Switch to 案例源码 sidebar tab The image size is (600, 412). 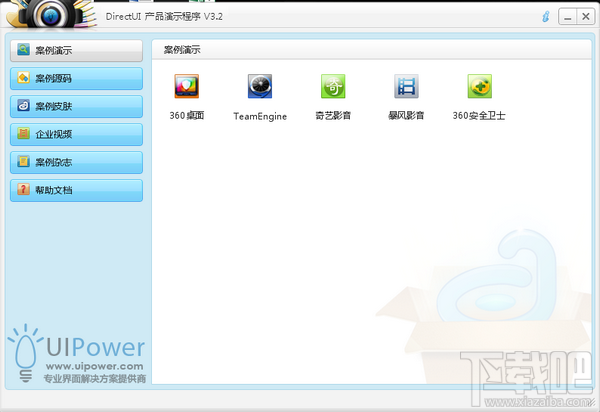(x=77, y=78)
